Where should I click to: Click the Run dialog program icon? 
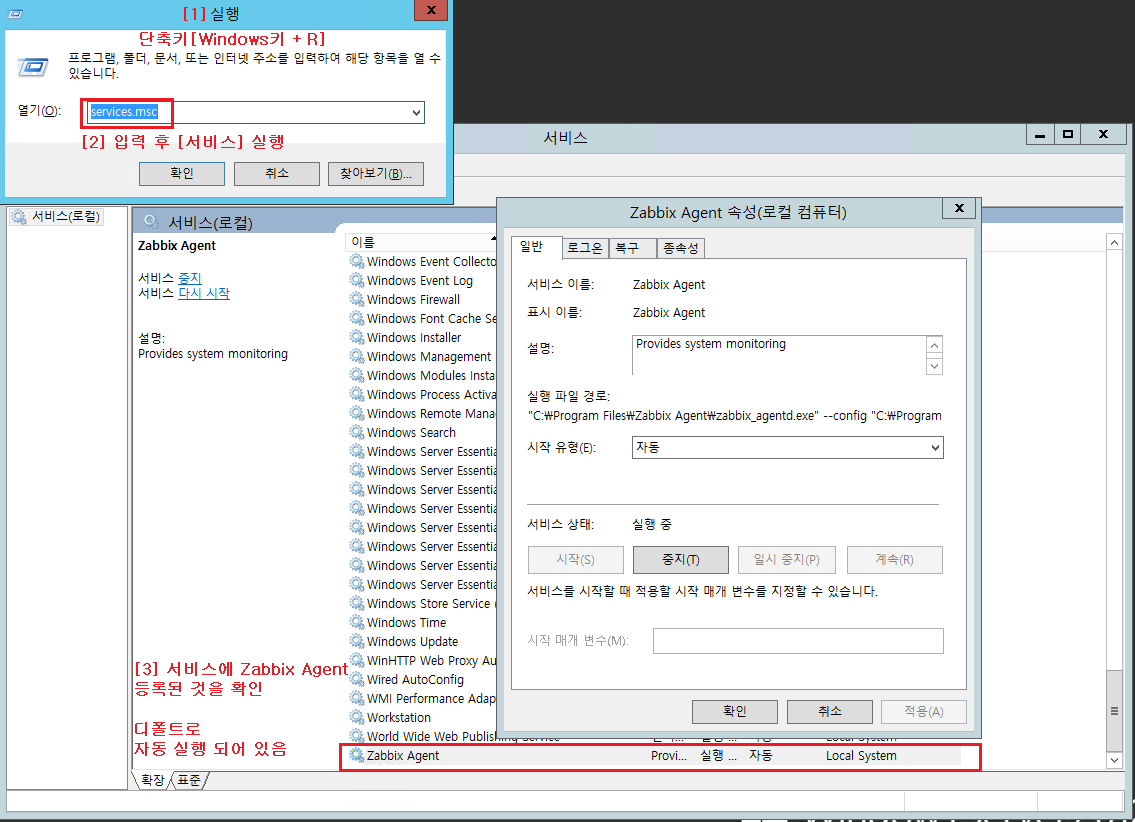[33, 67]
